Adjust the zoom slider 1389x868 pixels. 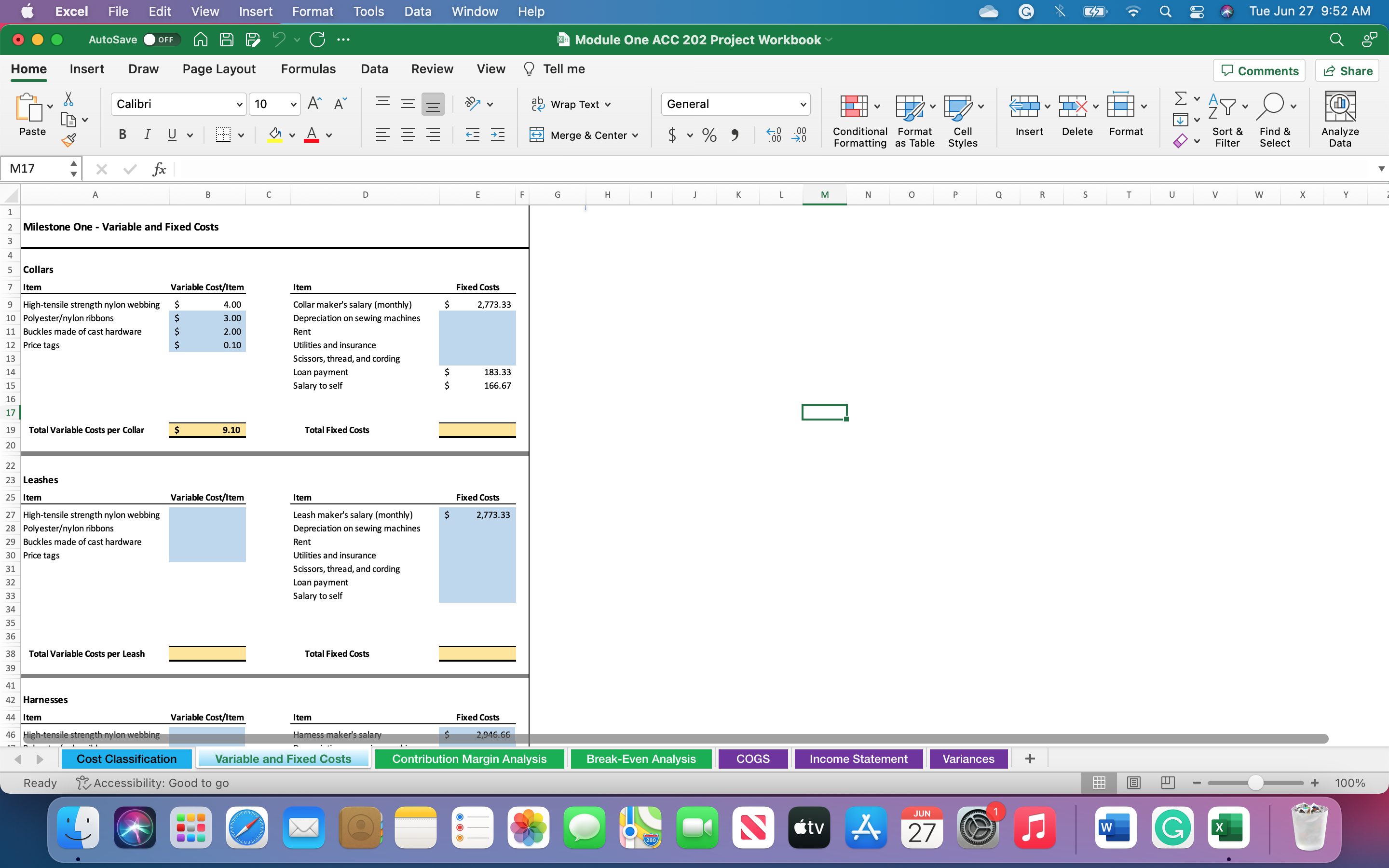tap(1255, 783)
